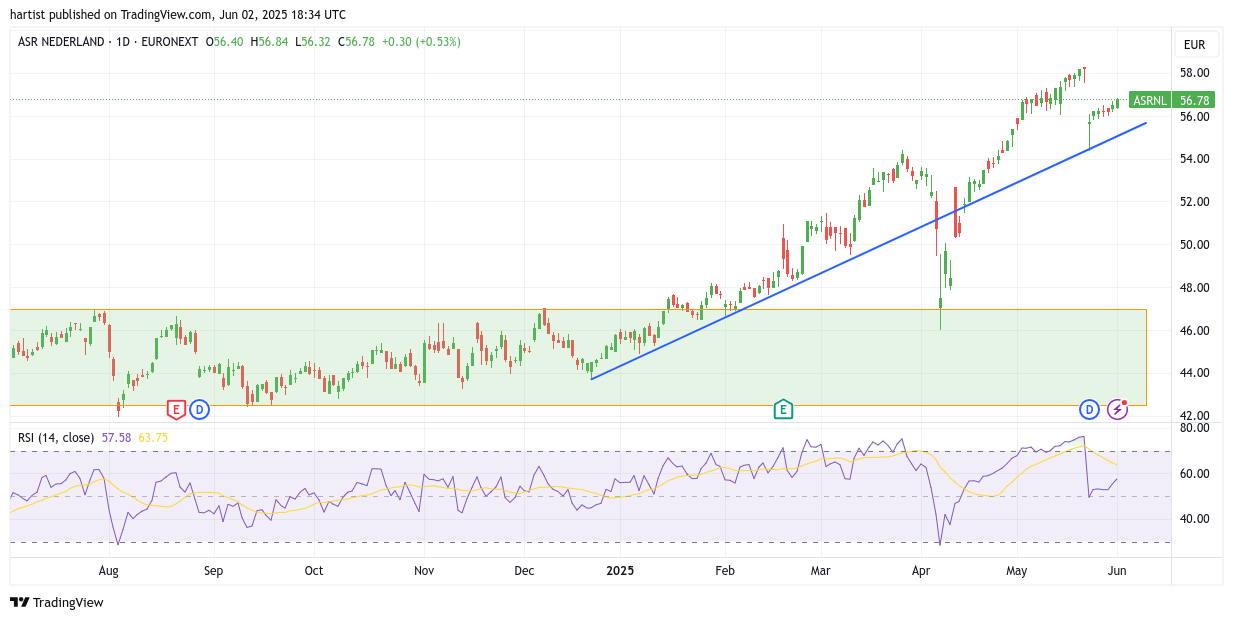Click the close price C56.78 in header

(x=356, y=42)
